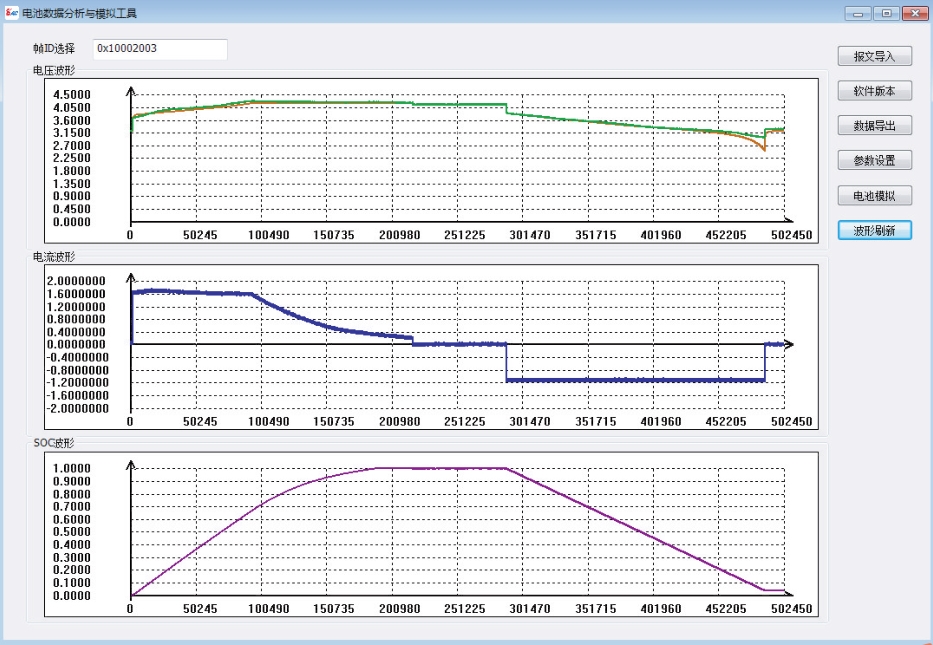The width and height of the screenshot is (933, 645).
Task: Focus the 帧ID选择 input field 0x10002003
Action: 160,49
